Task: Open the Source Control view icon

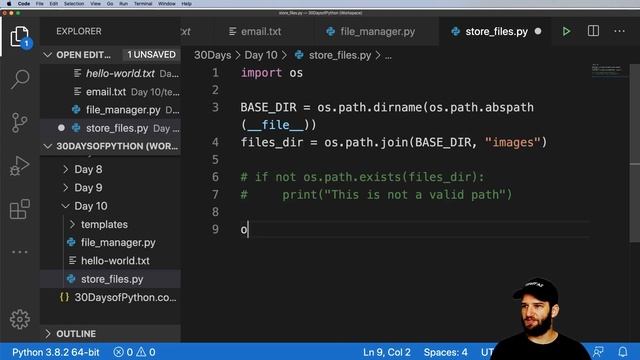Action: (x=20, y=122)
